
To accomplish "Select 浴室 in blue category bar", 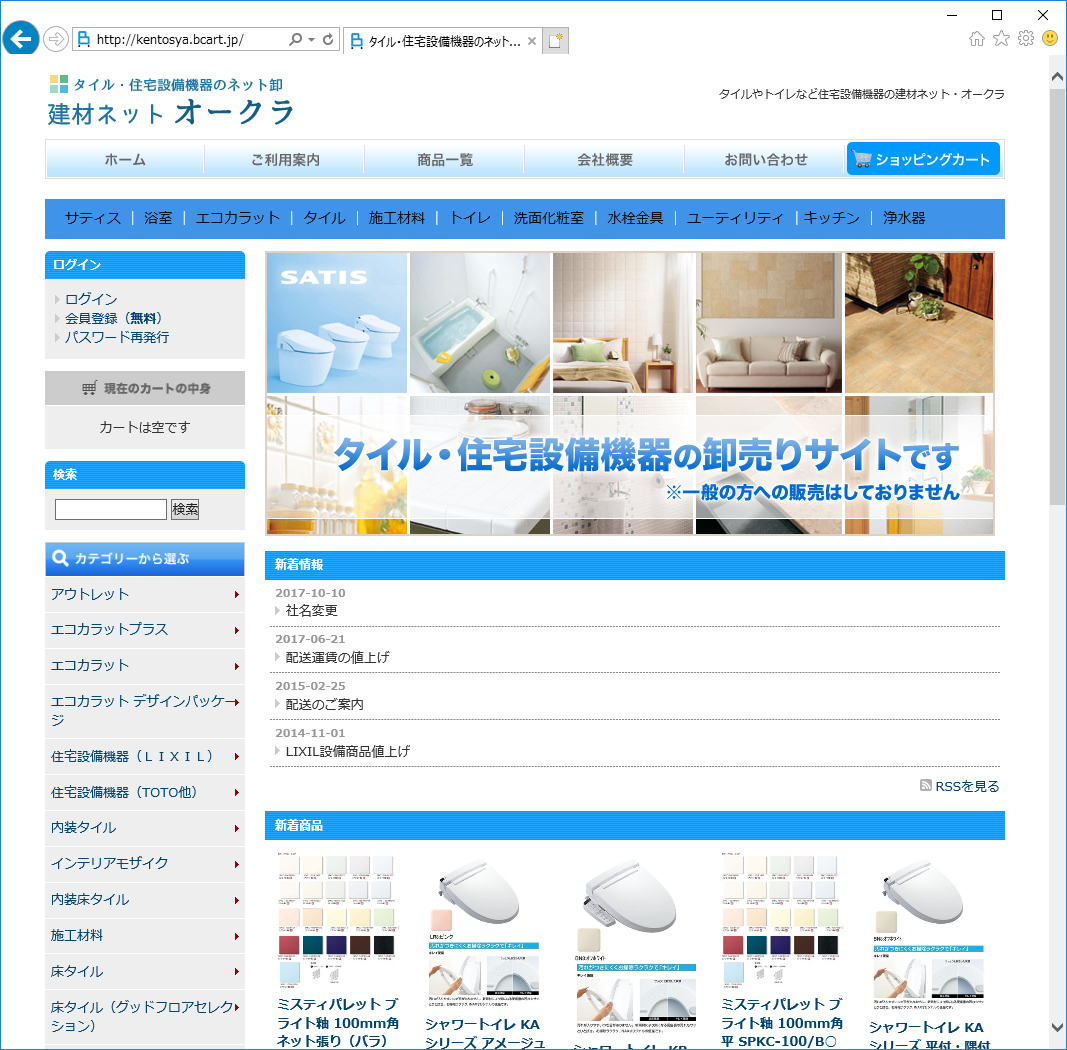I will [158, 218].
